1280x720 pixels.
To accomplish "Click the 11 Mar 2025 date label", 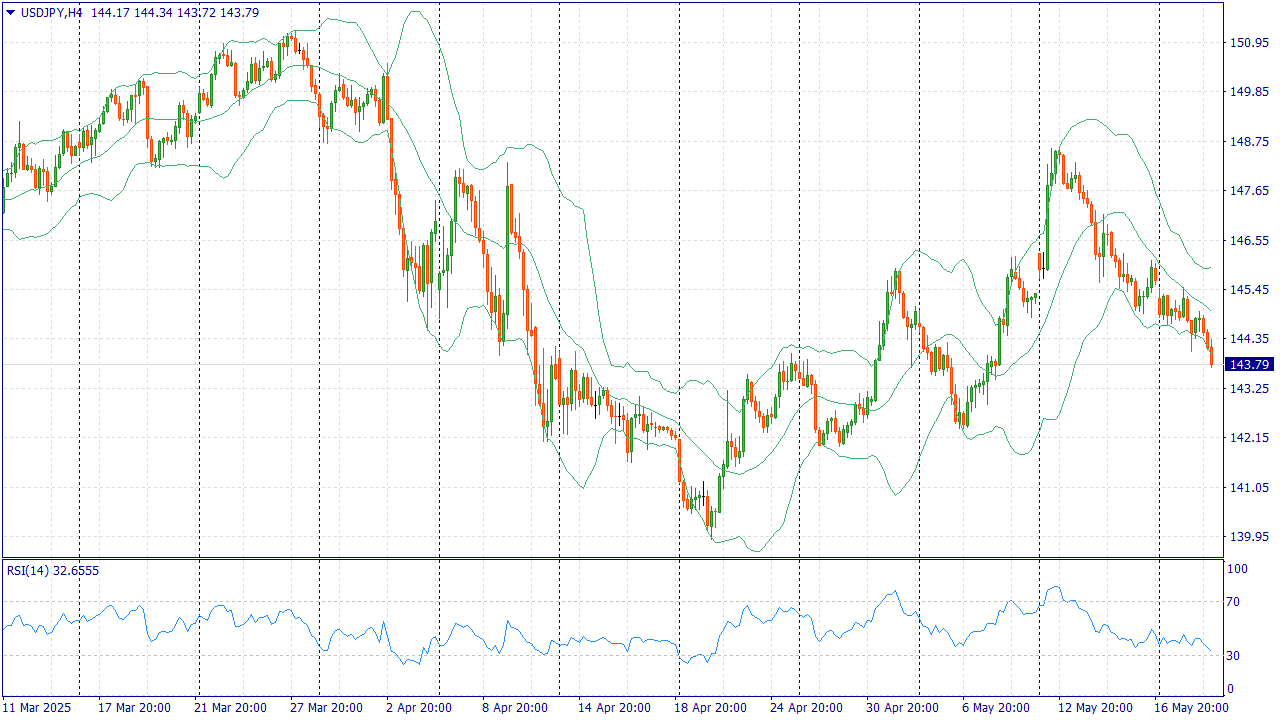I will point(37,708).
